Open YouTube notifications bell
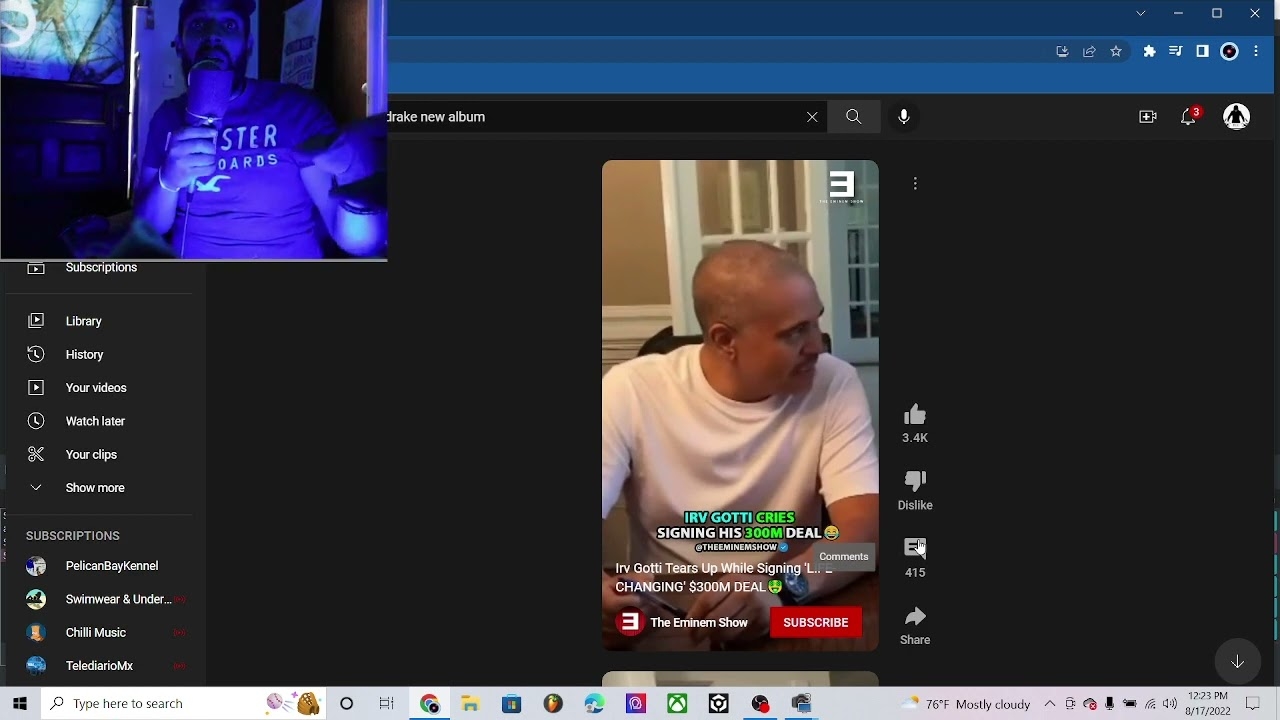 (1188, 117)
